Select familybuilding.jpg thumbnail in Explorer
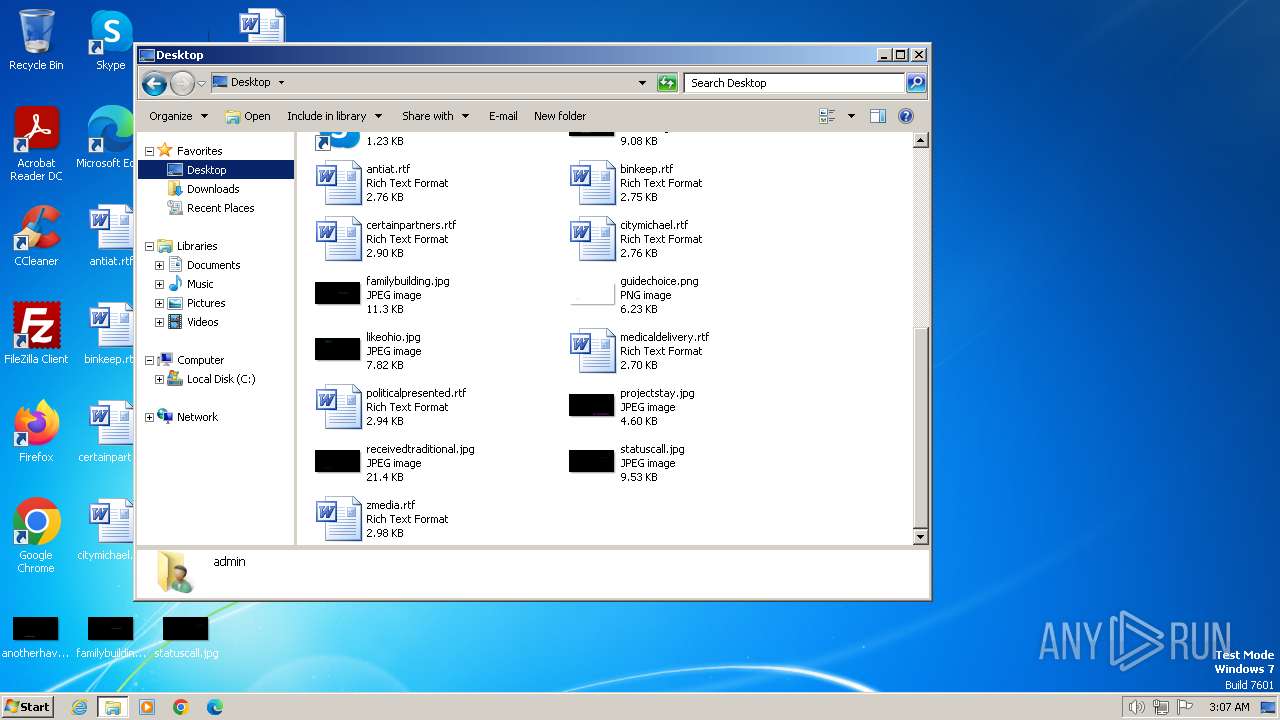The height and width of the screenshot is (720, 1280). pos(338,293)
